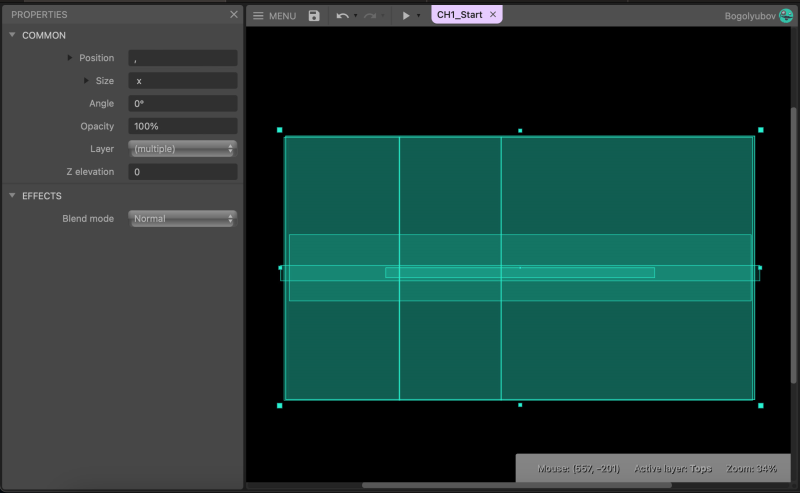The image size is (800, 493).
Task: Click the Z elevation value field
Action: [183, 172]
